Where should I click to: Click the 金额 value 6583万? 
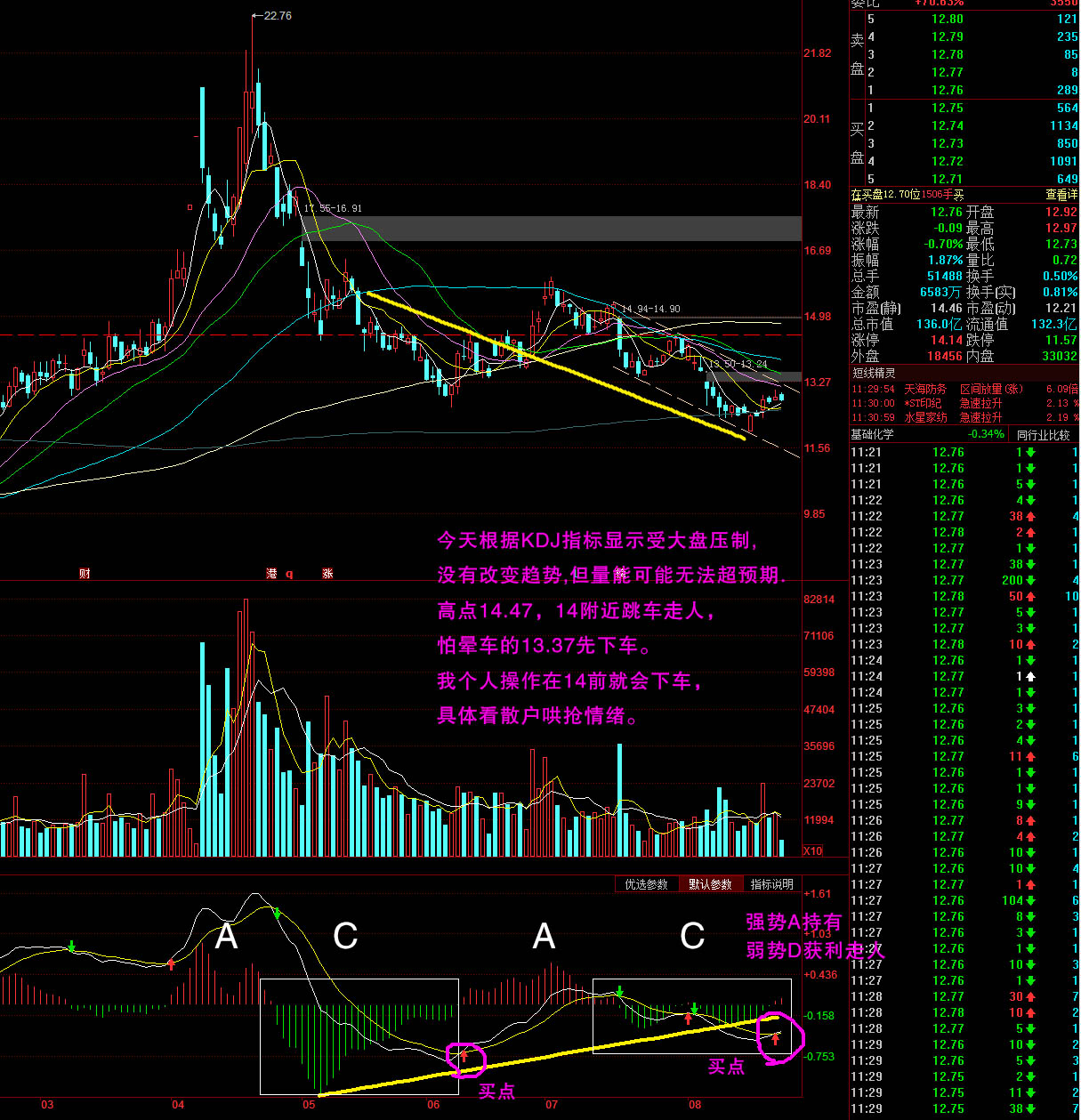point(940,292)
